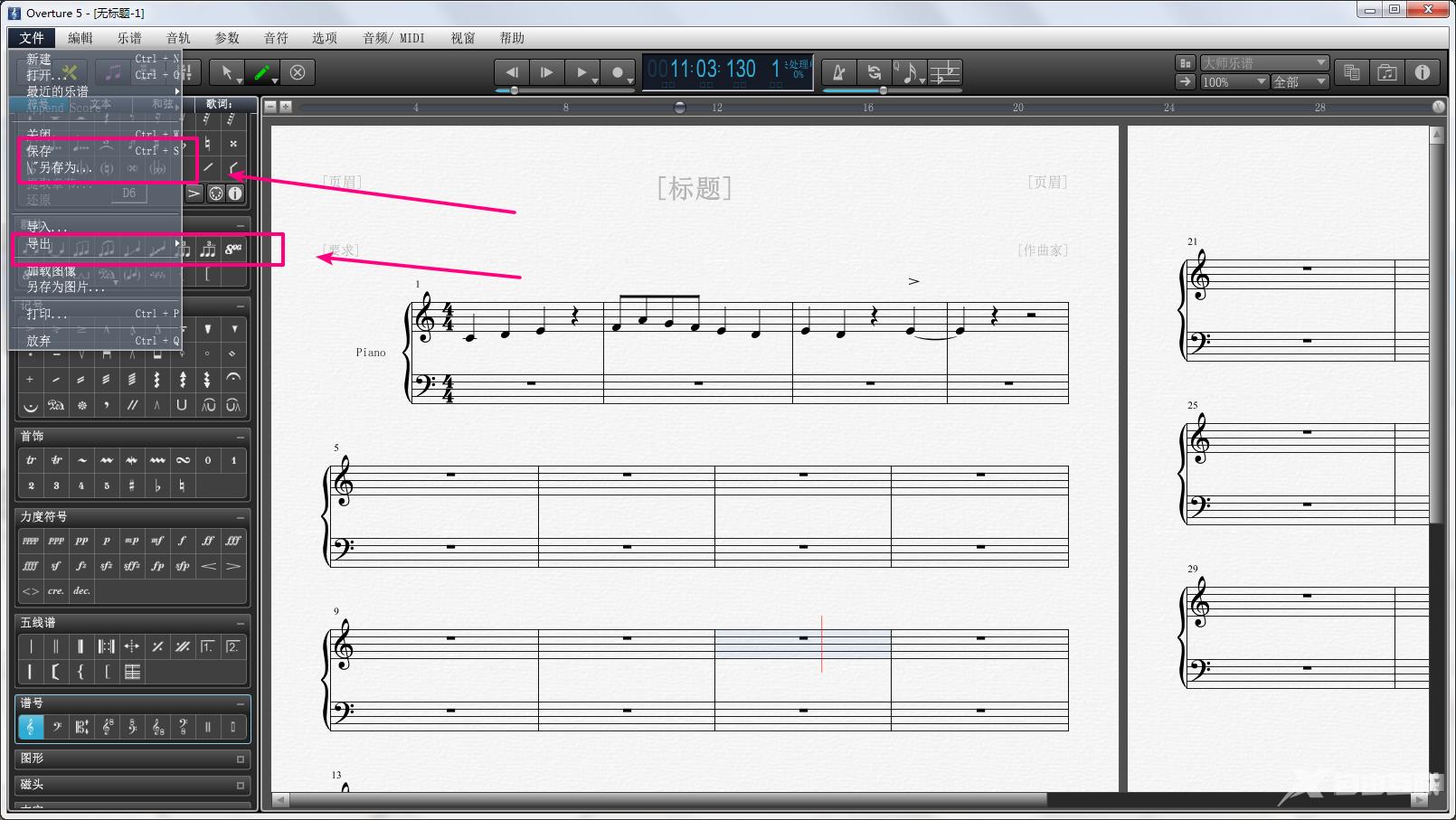1456x820 pixels.
Task: Select the alto C clef symbol
Action: point(81,727)
